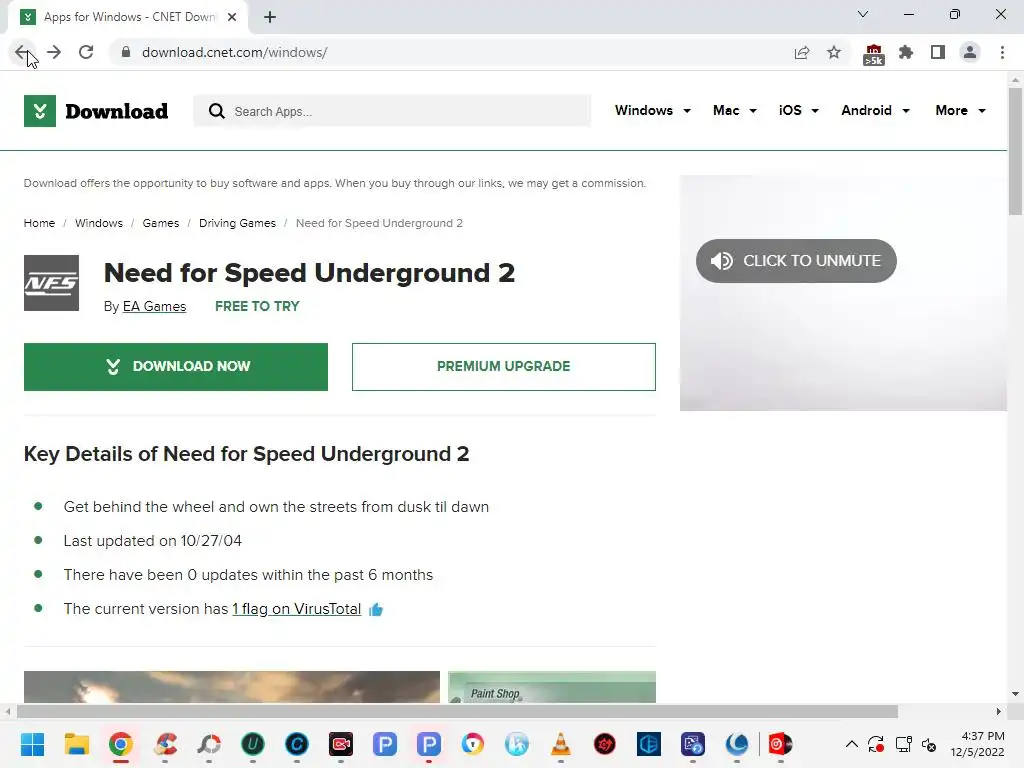
Task: Switch to Chrome in taskbar
Action: (x=121, y=744)
